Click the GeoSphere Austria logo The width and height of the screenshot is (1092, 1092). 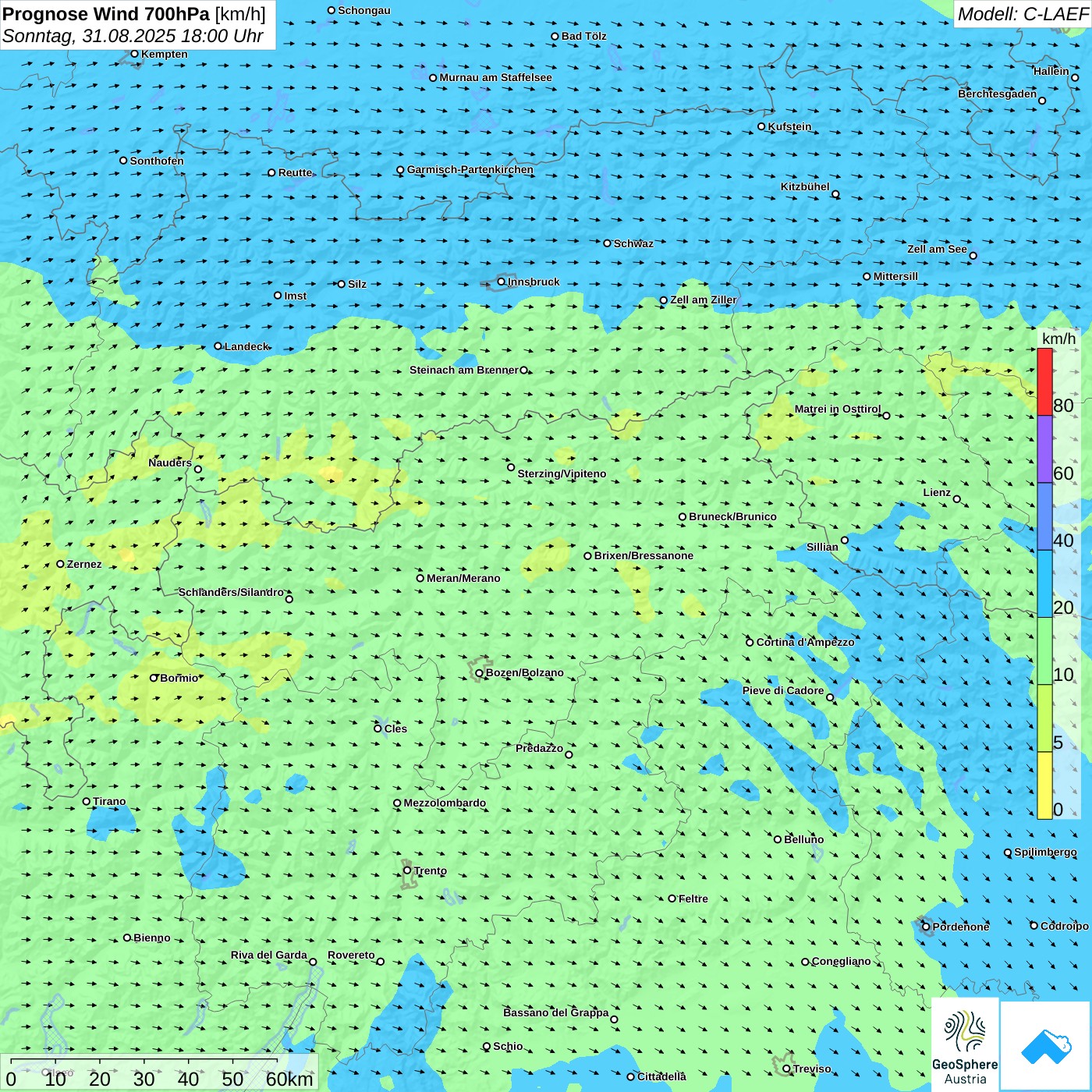click(965, 1045)
